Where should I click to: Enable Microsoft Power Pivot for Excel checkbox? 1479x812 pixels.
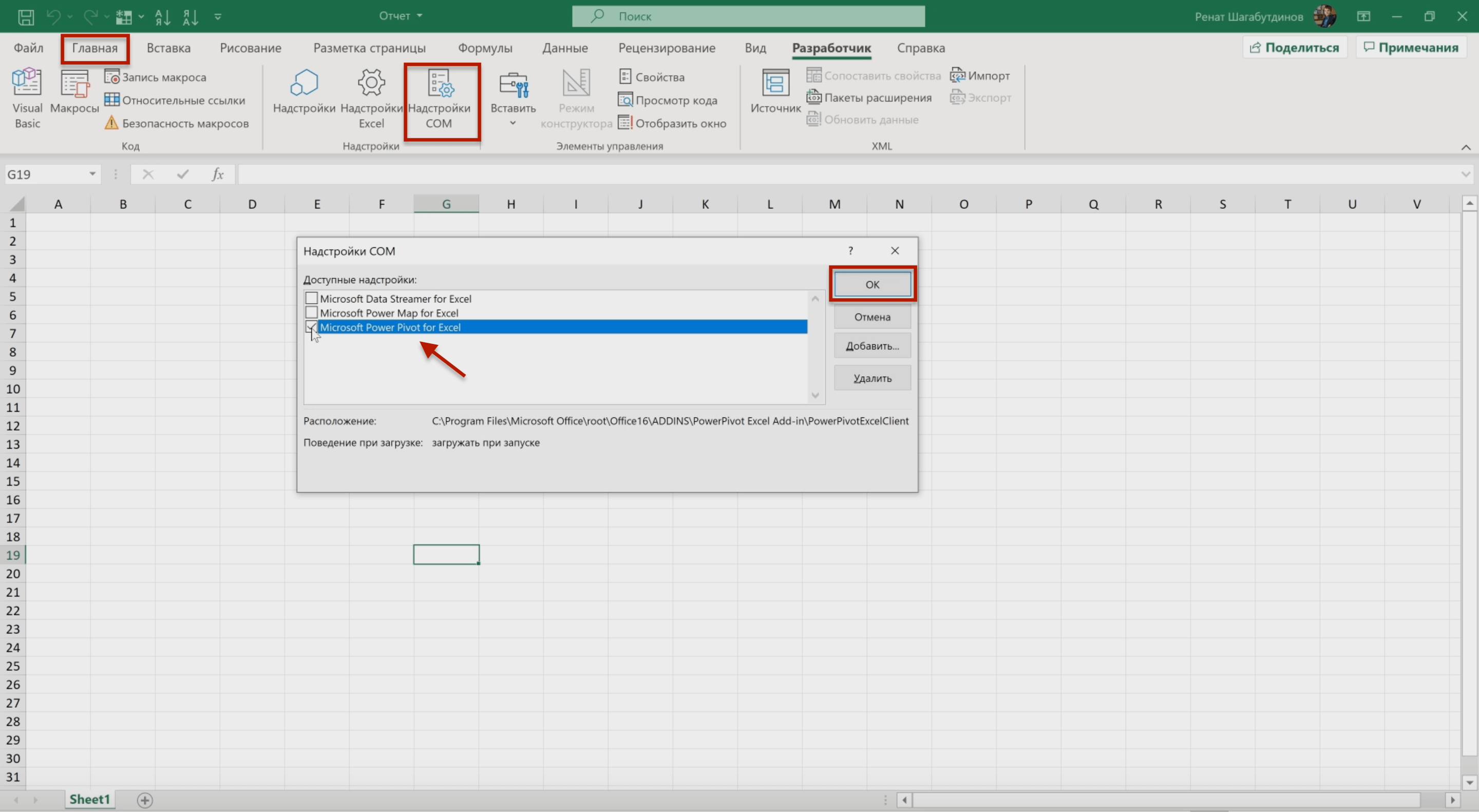pyautogui.click(x=310, y=327)
